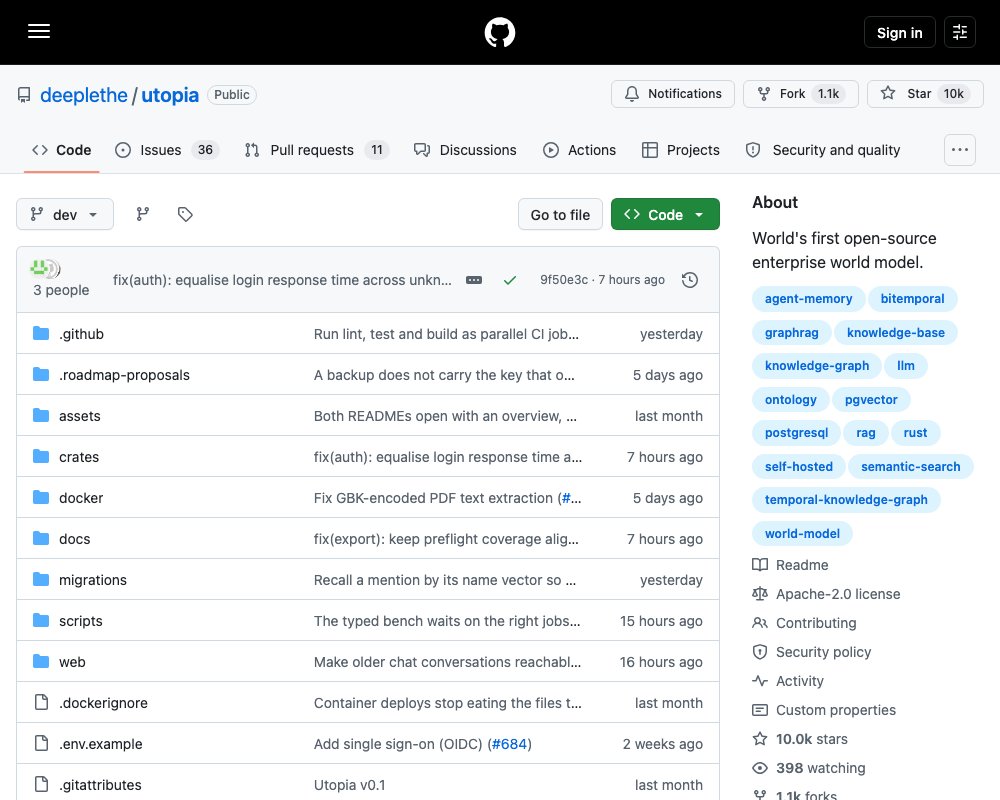This screenshot has width=1000, height=800.
Task: View all branches icon
Action: point(143,214)
